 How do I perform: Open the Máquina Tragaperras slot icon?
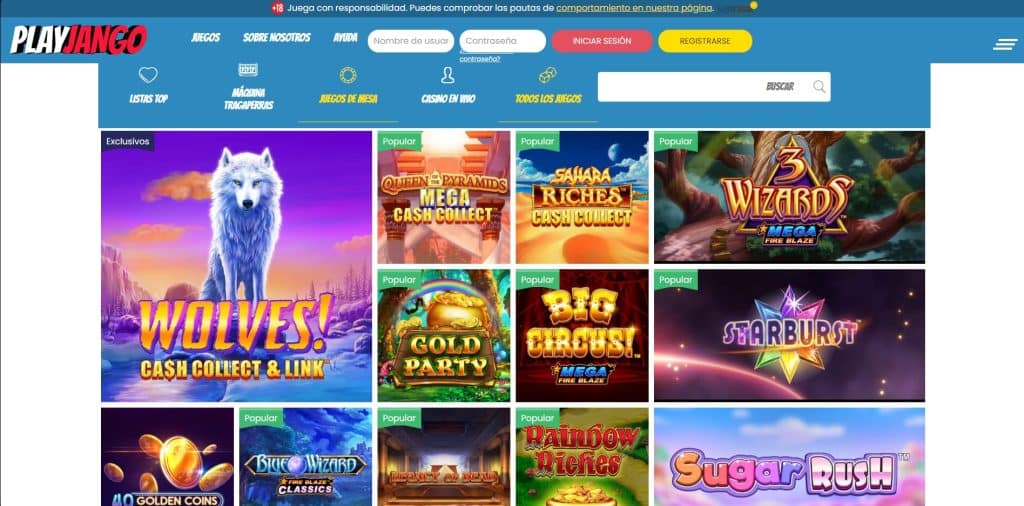[x=248, y=70]
